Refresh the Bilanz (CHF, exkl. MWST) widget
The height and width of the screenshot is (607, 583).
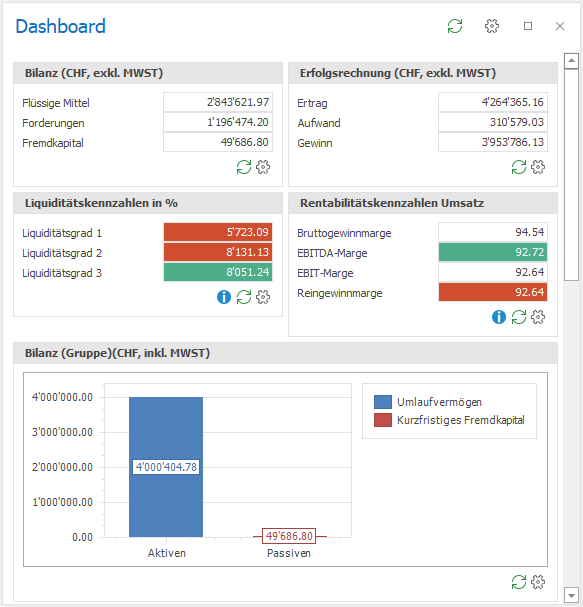(x=244, y=167)
